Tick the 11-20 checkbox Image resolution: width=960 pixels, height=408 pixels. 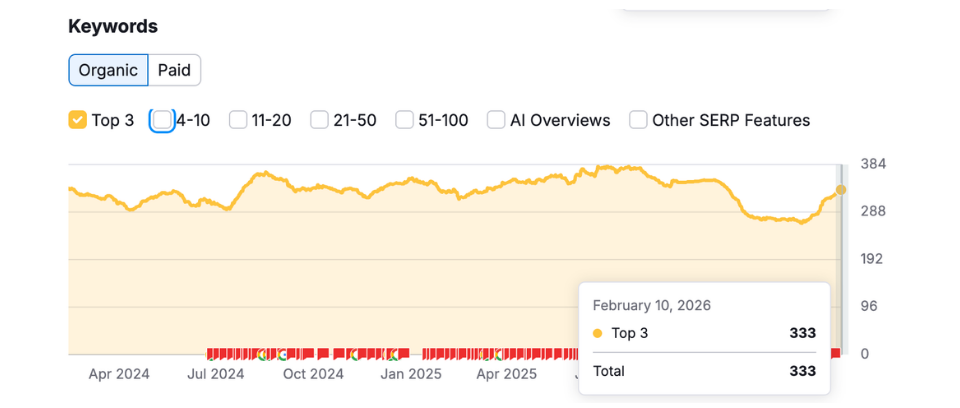pyautogui.click(x=238, y=120)
